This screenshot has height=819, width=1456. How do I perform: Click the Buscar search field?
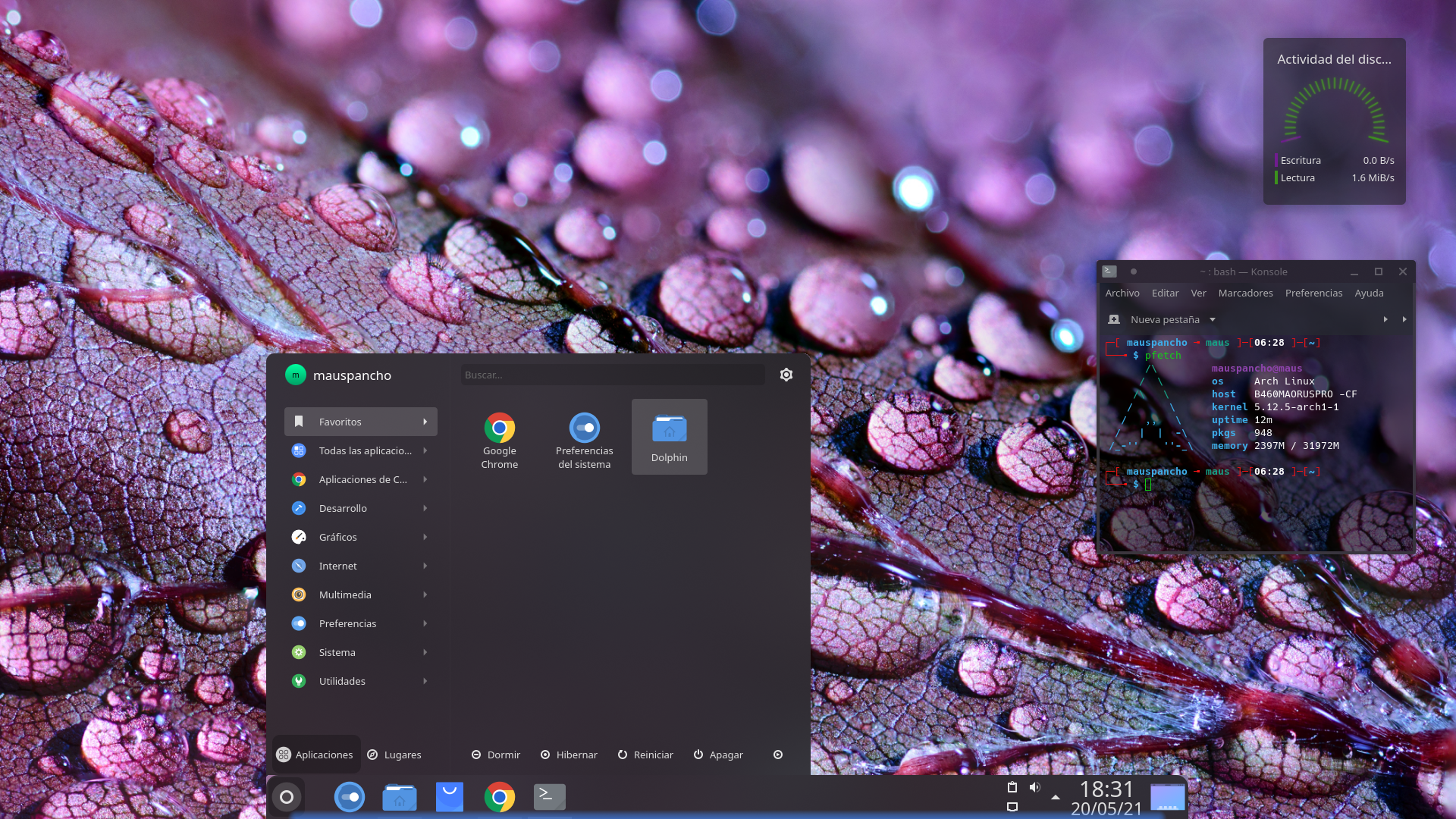click(611, 375)
